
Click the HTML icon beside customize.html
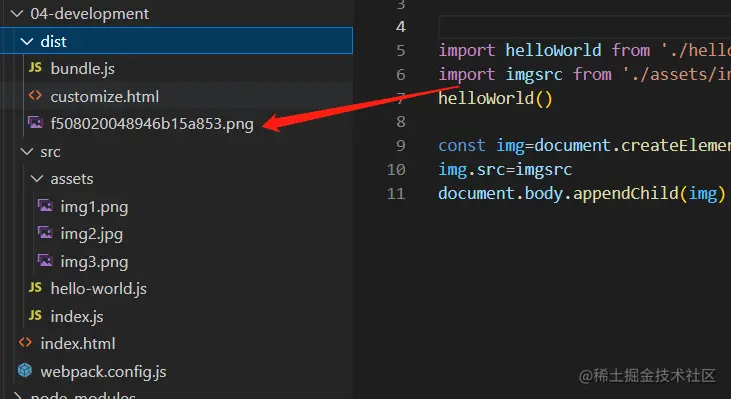point(35,96)
